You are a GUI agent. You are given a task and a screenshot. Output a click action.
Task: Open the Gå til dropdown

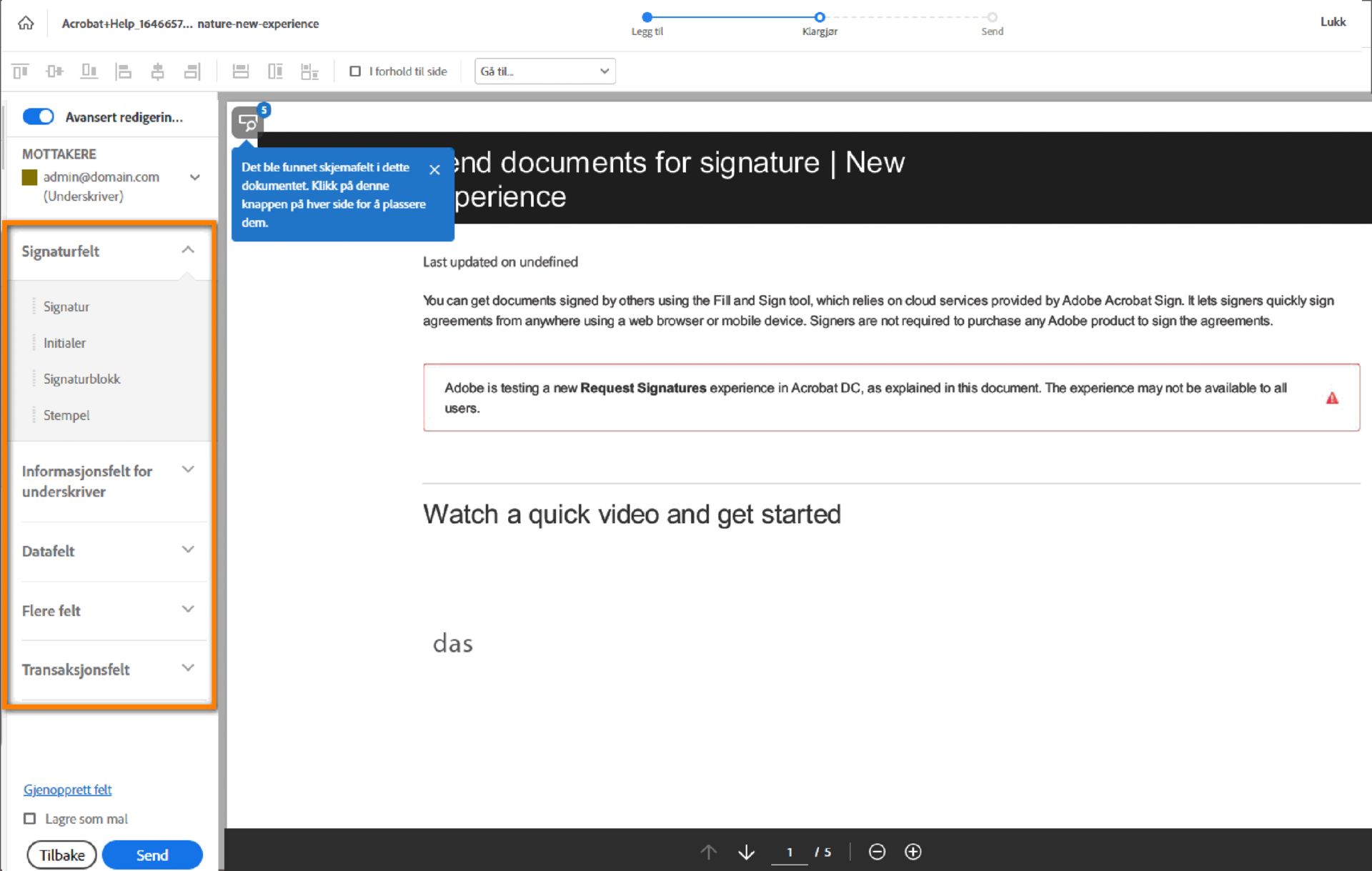[x=545, y=71]
